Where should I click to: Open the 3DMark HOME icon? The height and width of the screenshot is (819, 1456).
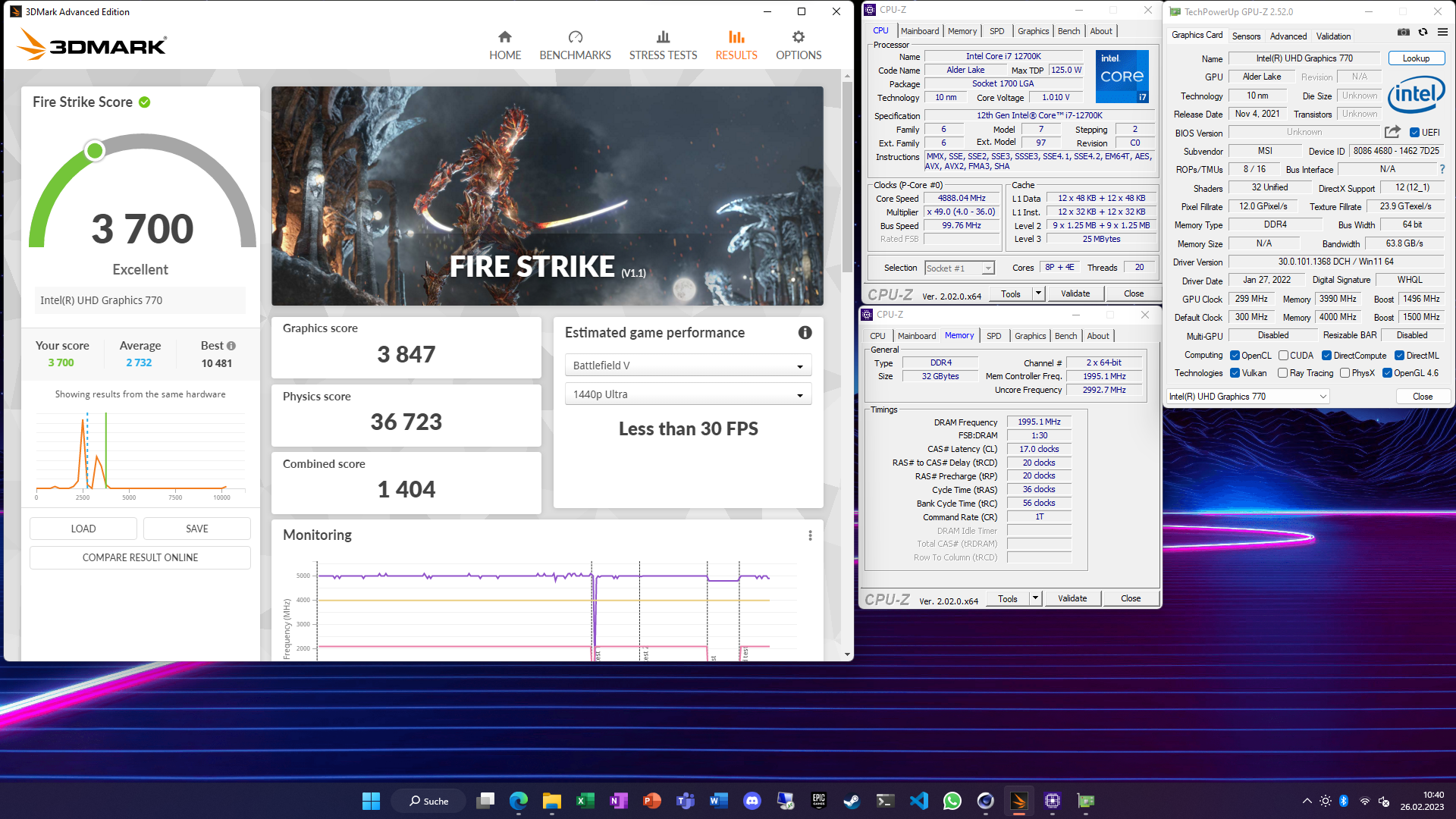pyautogui.click(x=504, y=36)
